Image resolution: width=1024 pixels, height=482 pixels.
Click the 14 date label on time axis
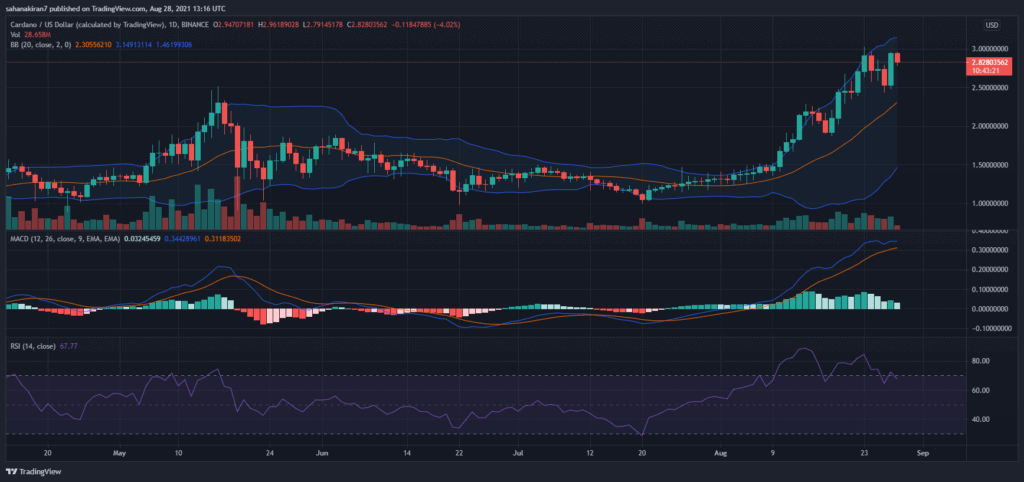coord(407,452)
